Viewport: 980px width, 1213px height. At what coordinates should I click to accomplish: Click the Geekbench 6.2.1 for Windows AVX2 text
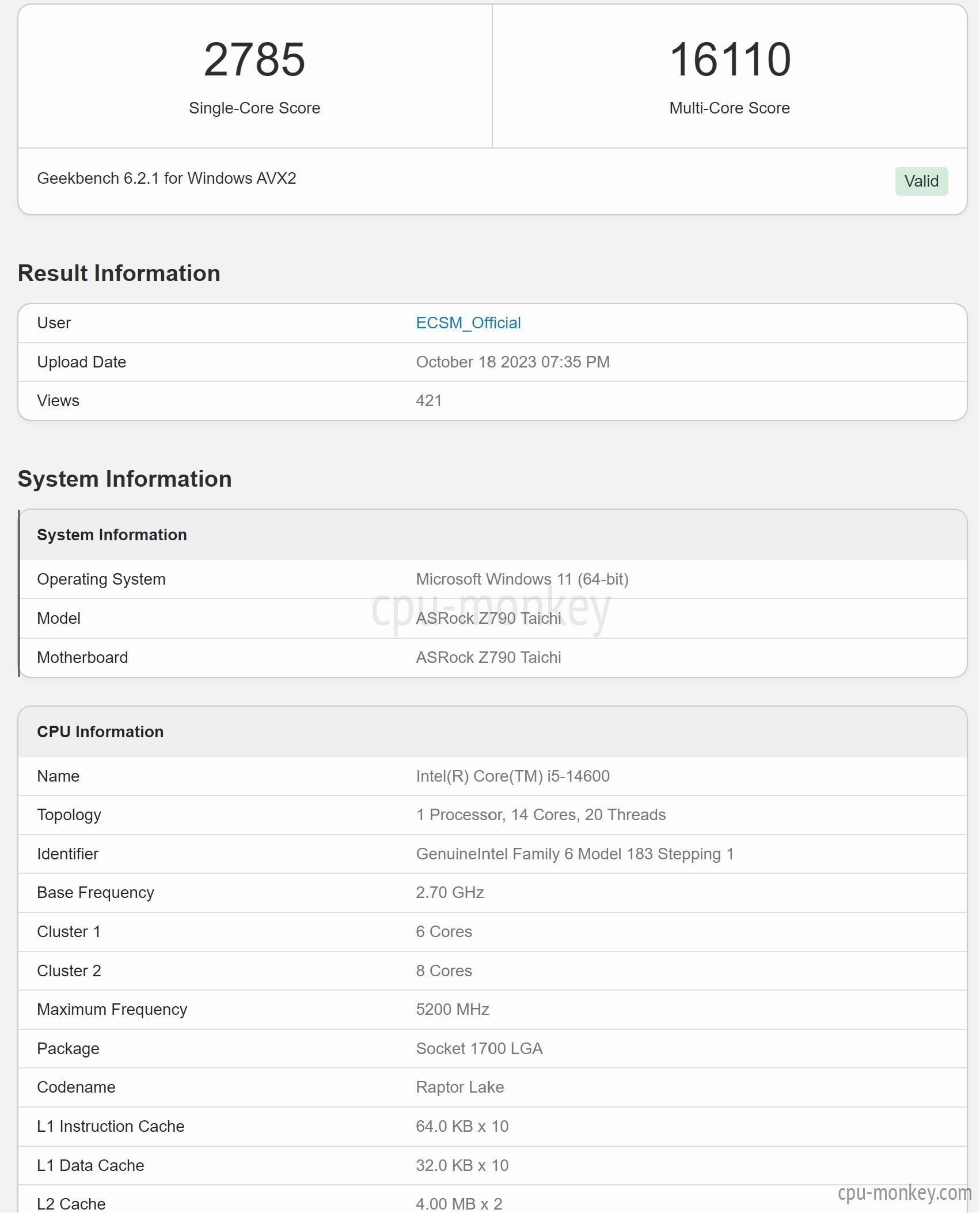click(166, 178)
